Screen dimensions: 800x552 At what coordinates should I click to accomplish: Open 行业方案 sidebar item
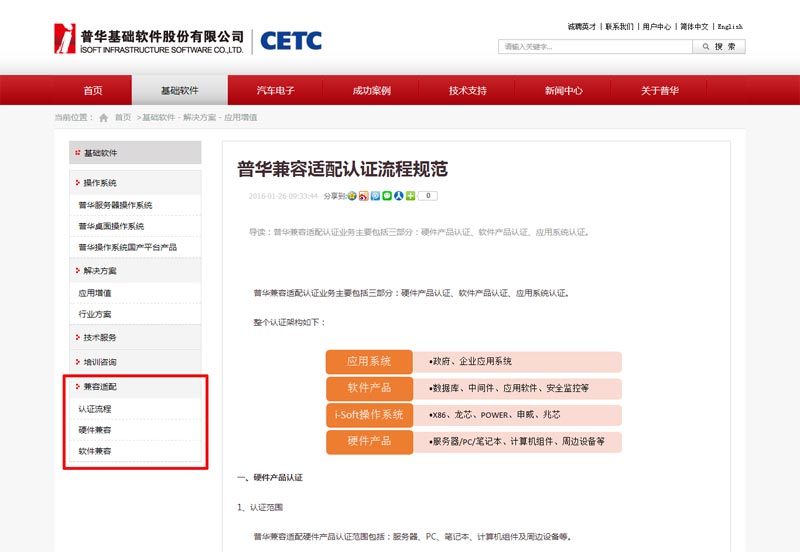pos(135,314)
